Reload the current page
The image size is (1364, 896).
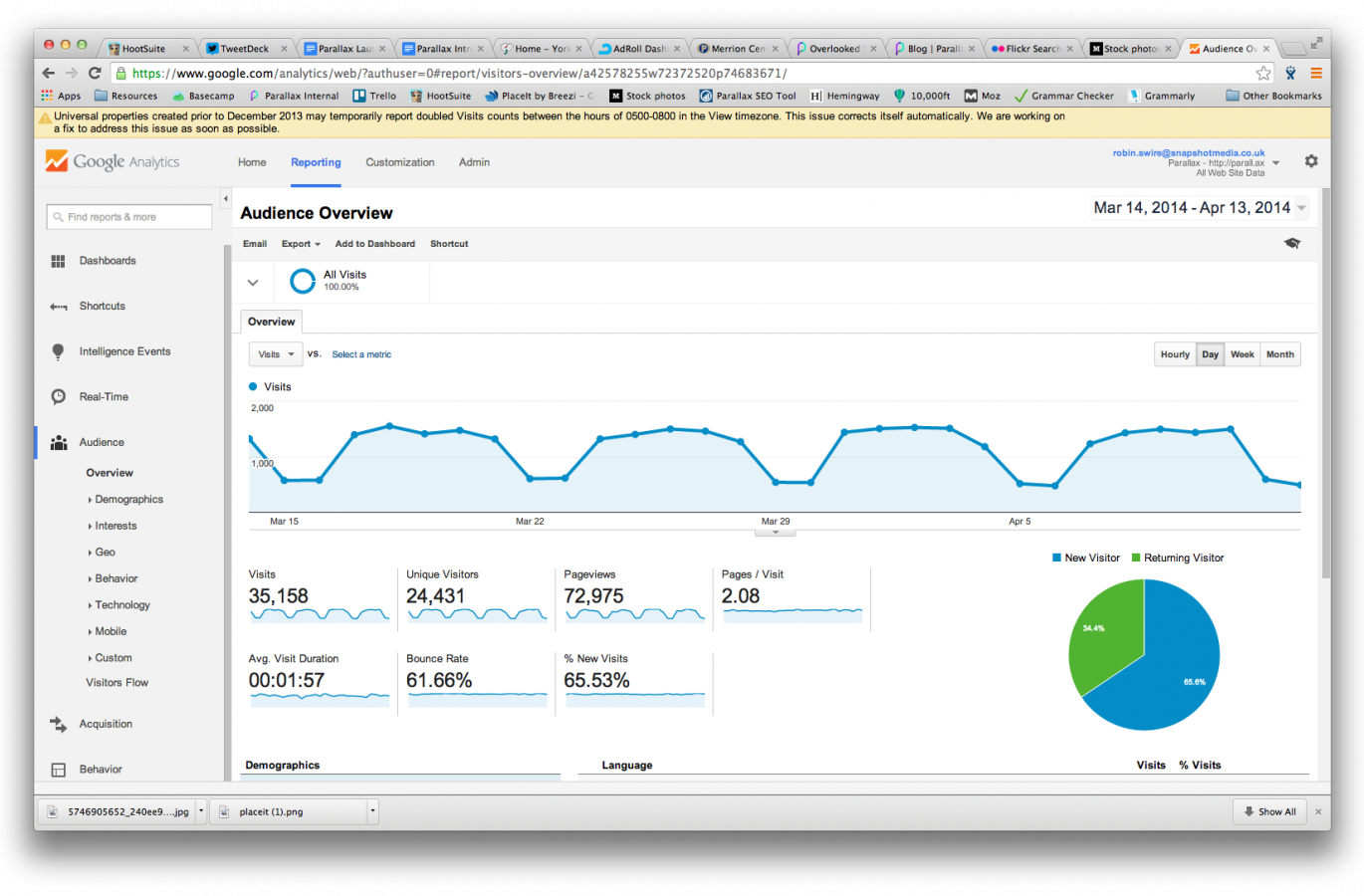pyautogui.click(x=95, y=73)
